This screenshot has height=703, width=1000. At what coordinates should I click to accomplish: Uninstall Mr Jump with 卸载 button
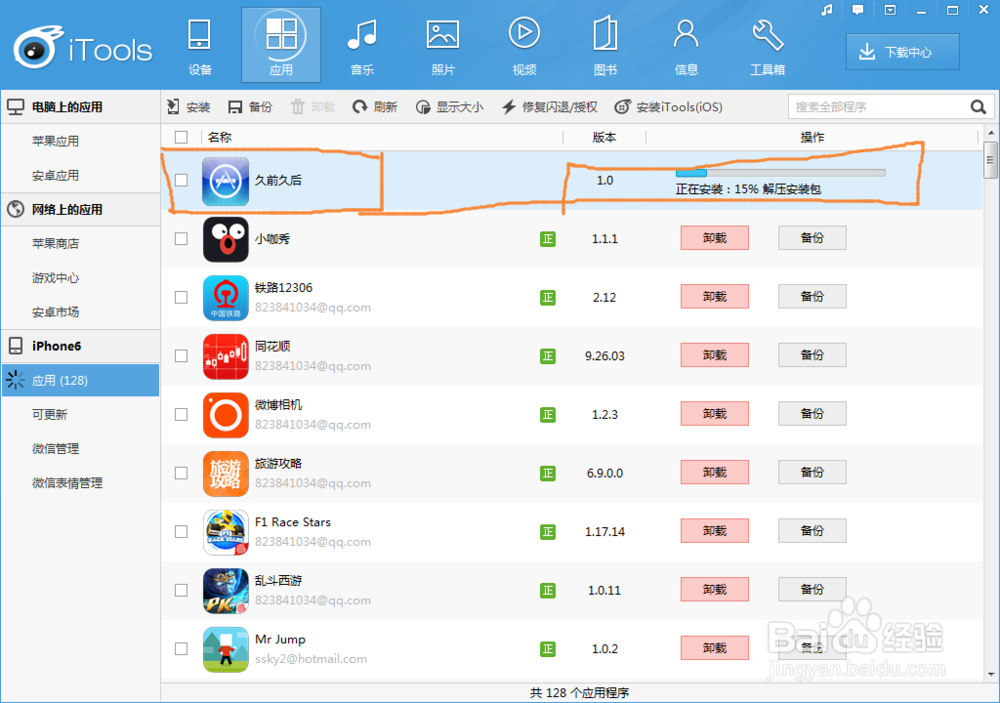click(x=714, y=648)
